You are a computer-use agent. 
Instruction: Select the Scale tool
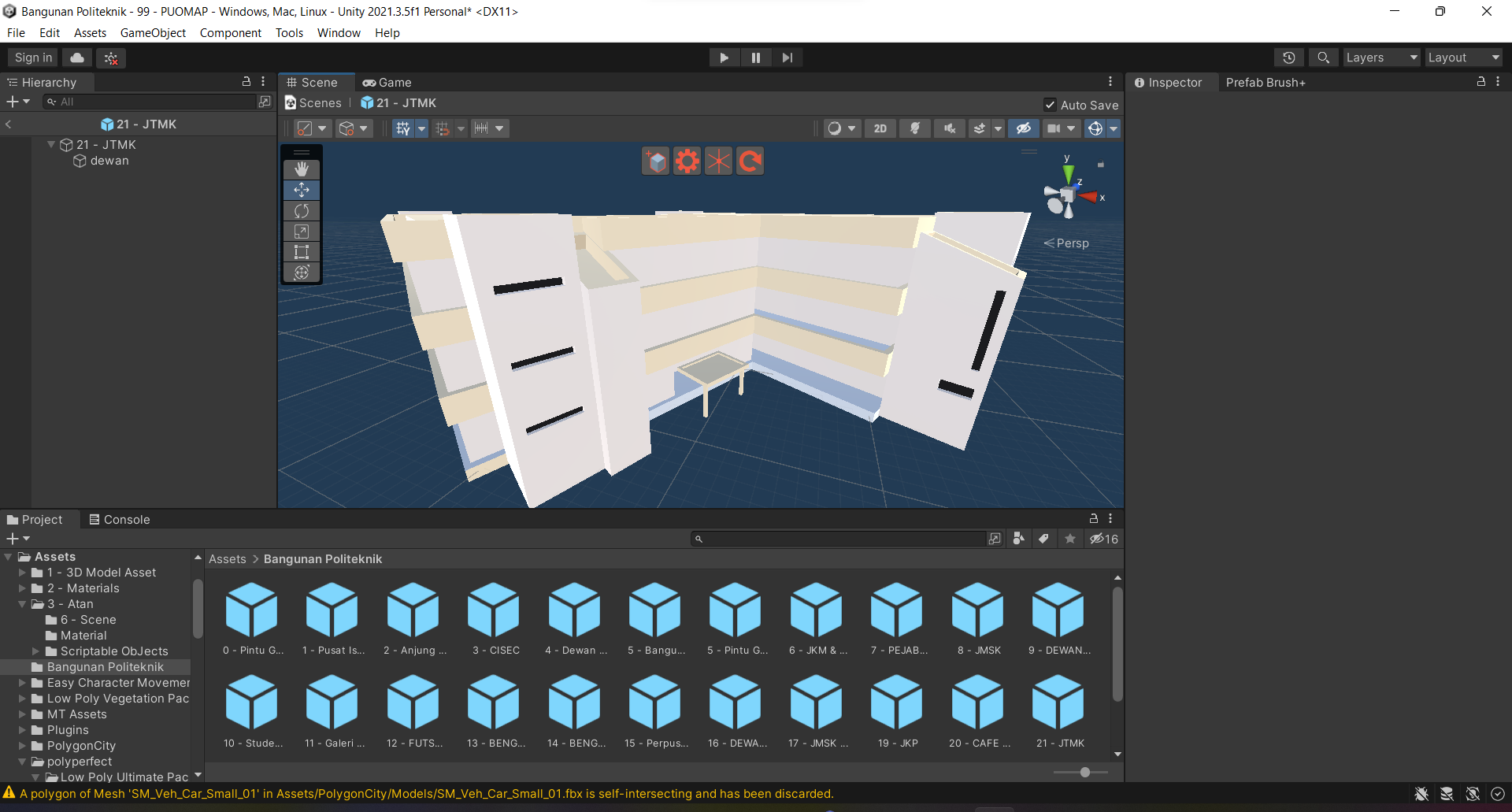pyautogui.click(x=302, y=232)
